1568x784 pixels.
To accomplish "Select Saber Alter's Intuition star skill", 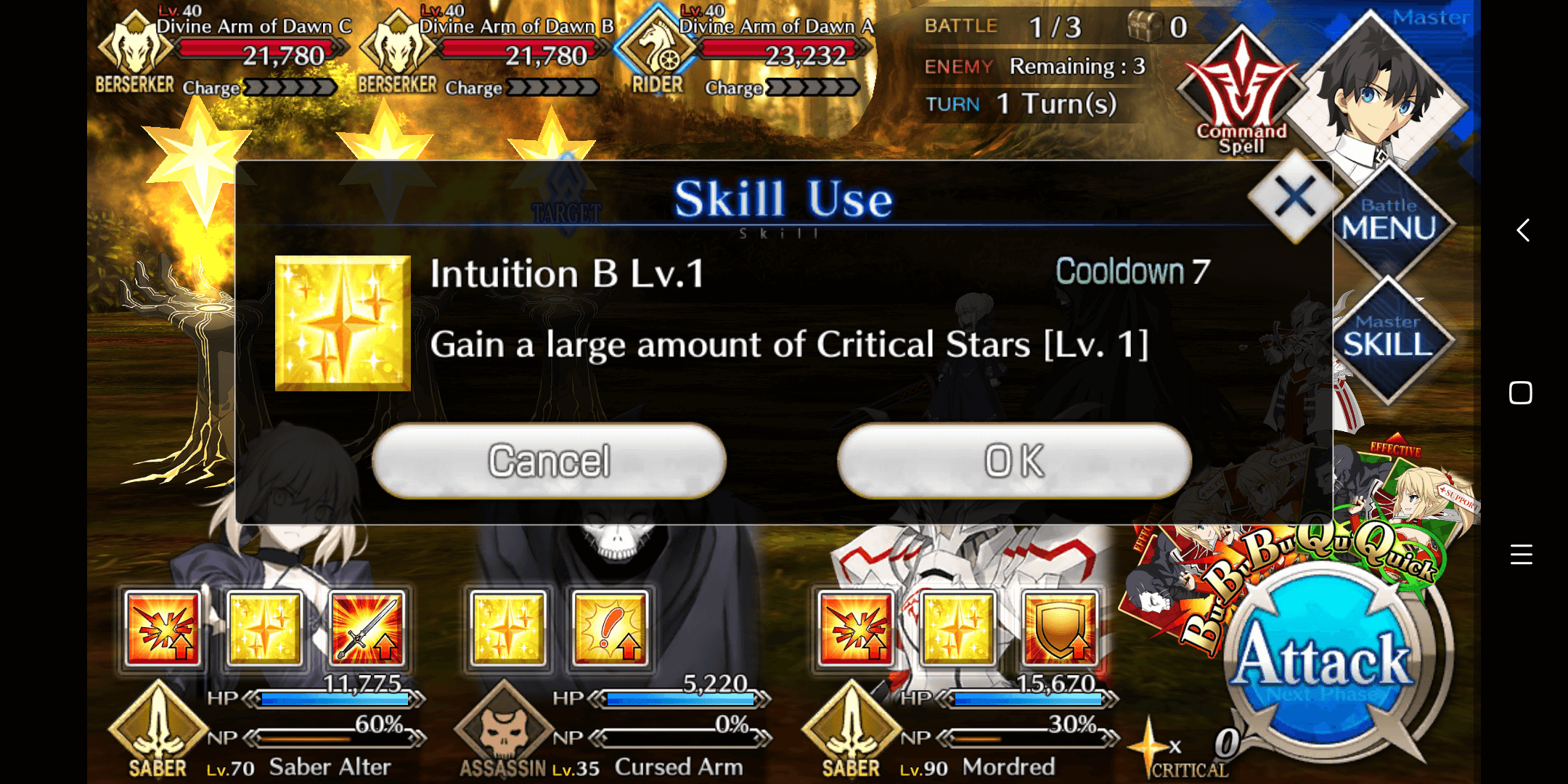I will [265, 629].
